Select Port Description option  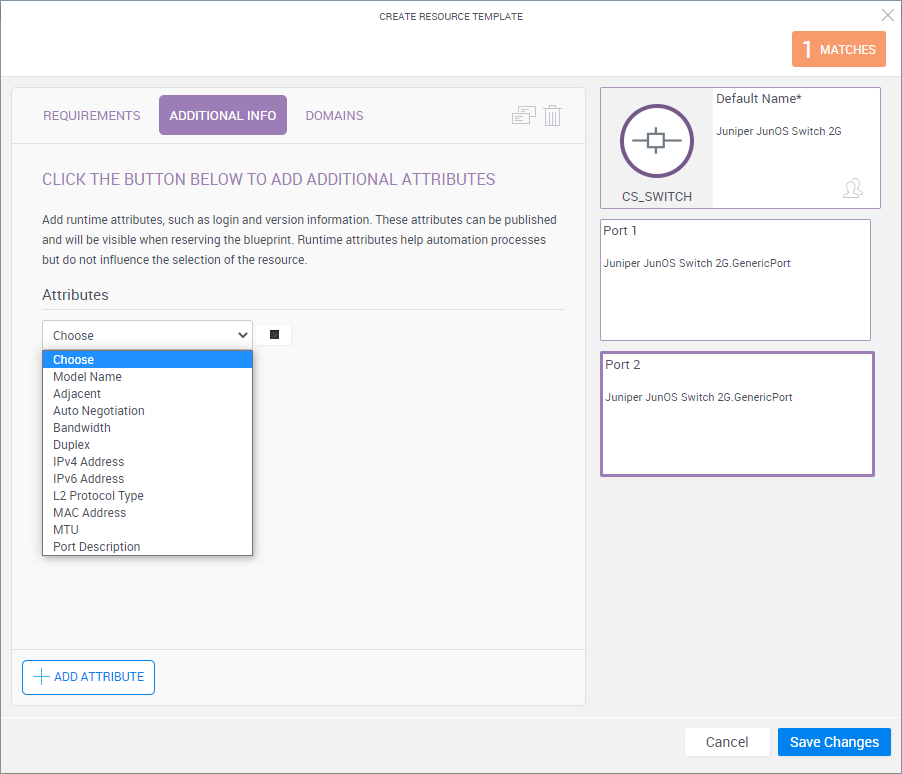coord(96,547)
